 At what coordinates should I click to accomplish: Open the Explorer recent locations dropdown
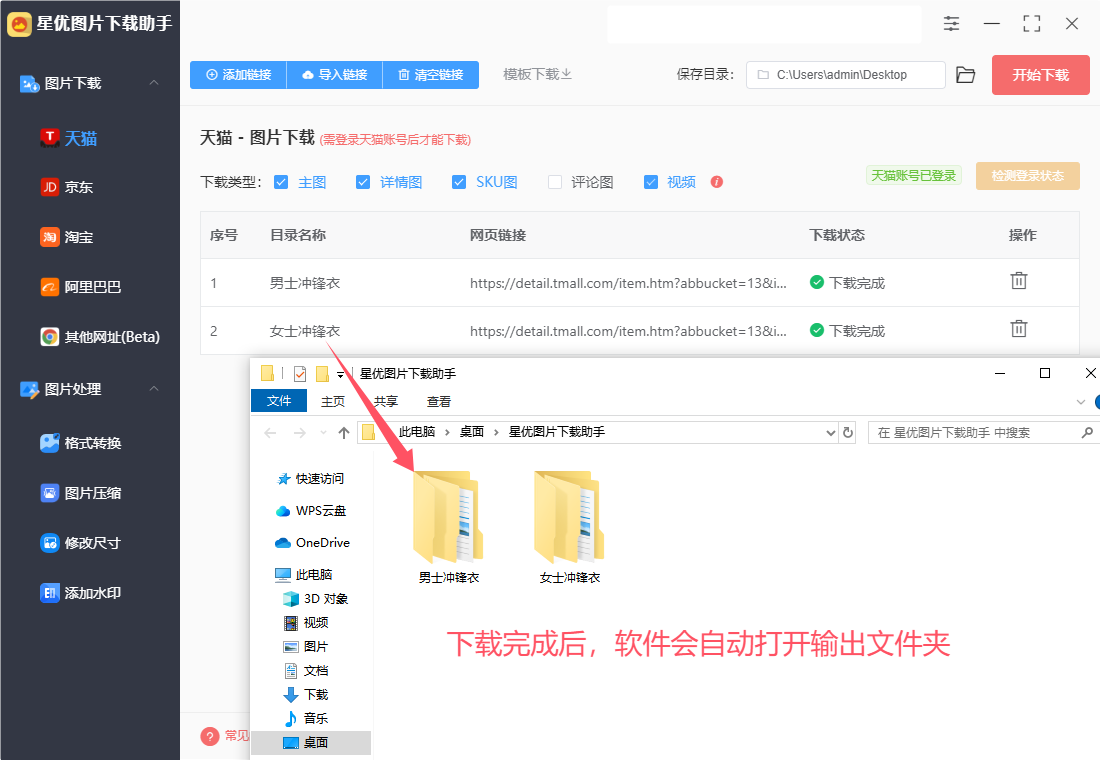point(323,432)
